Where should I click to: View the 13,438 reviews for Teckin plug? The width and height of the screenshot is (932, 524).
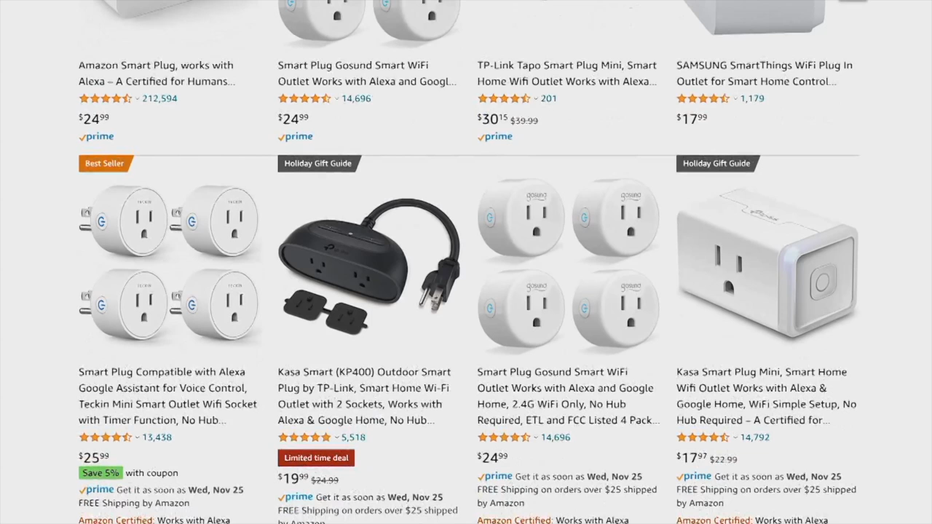tap(157, 437)
